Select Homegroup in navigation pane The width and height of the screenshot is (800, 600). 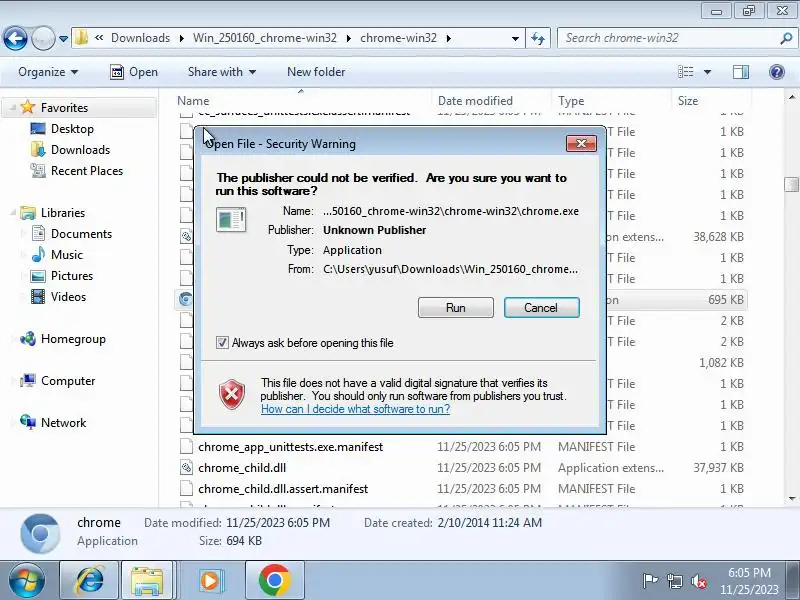pos(73,339)
